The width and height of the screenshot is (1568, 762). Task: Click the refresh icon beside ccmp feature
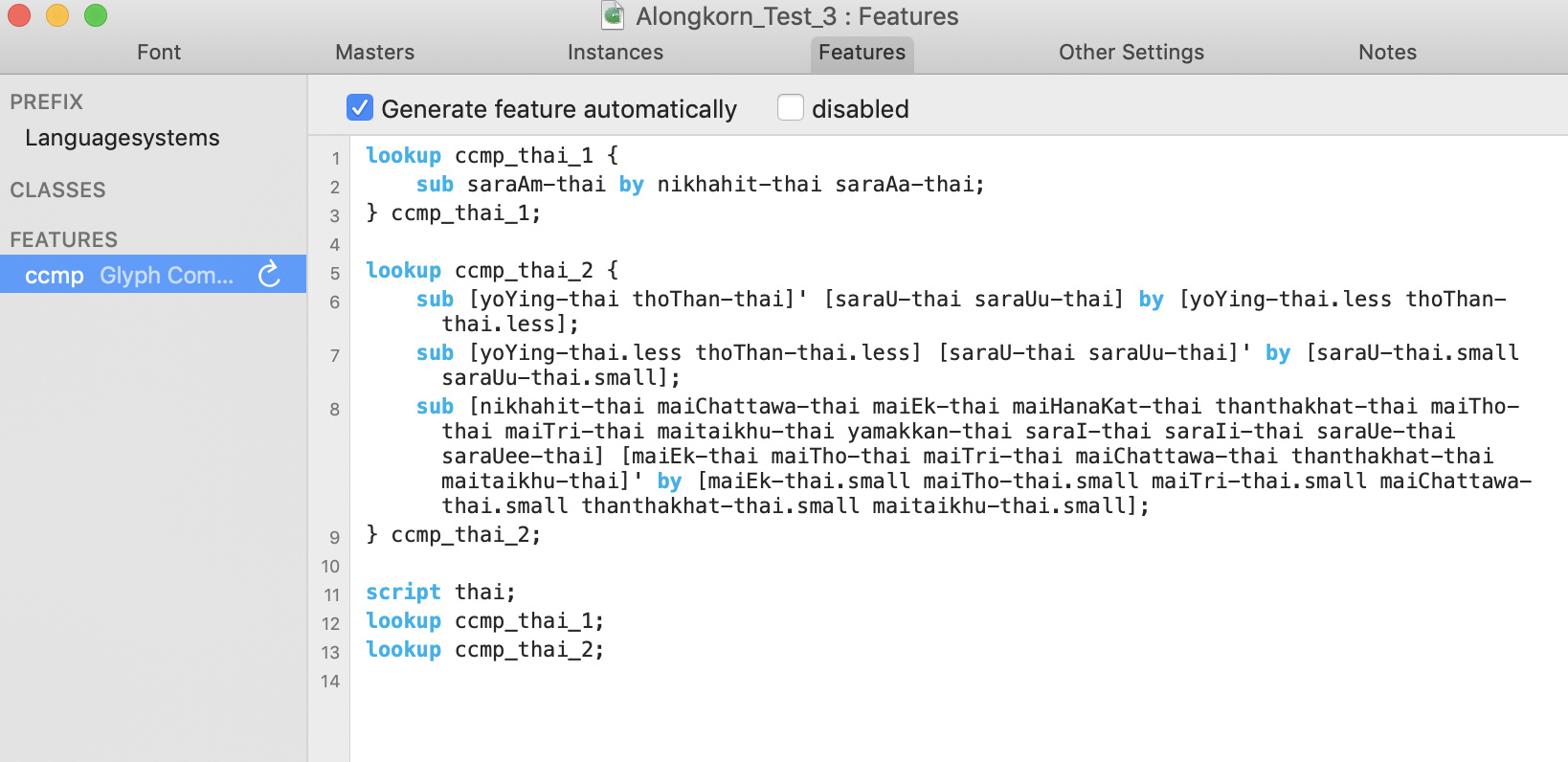tap(270, 275)
